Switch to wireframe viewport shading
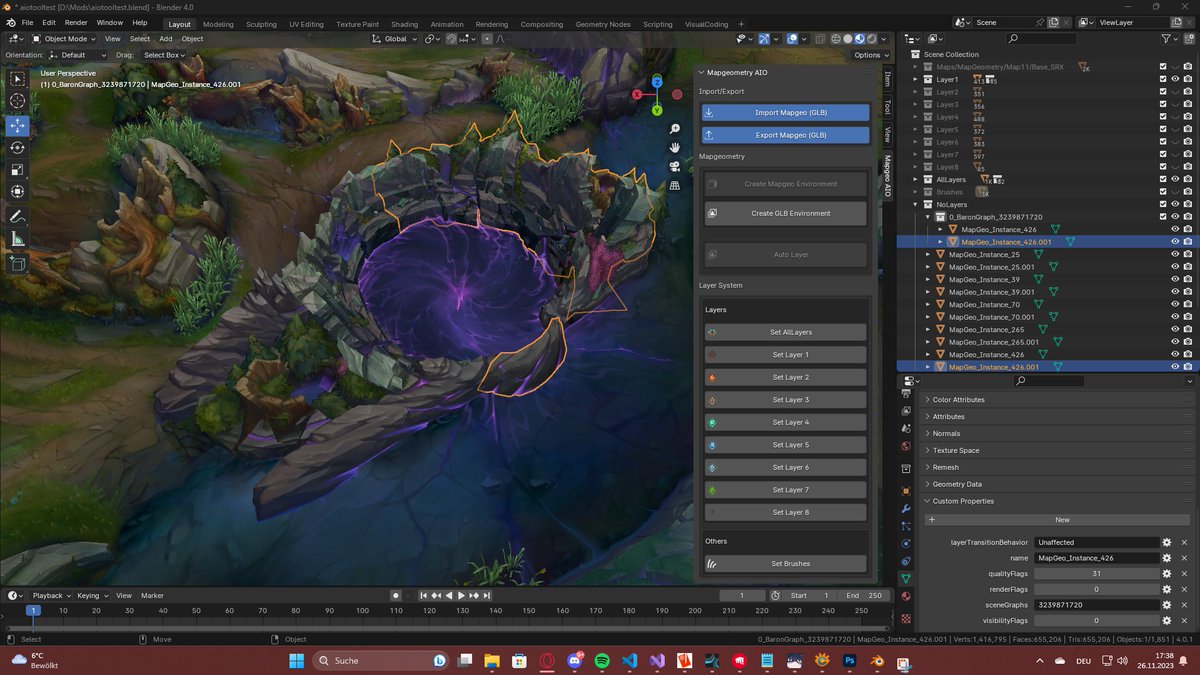 [x=834, y=39]
